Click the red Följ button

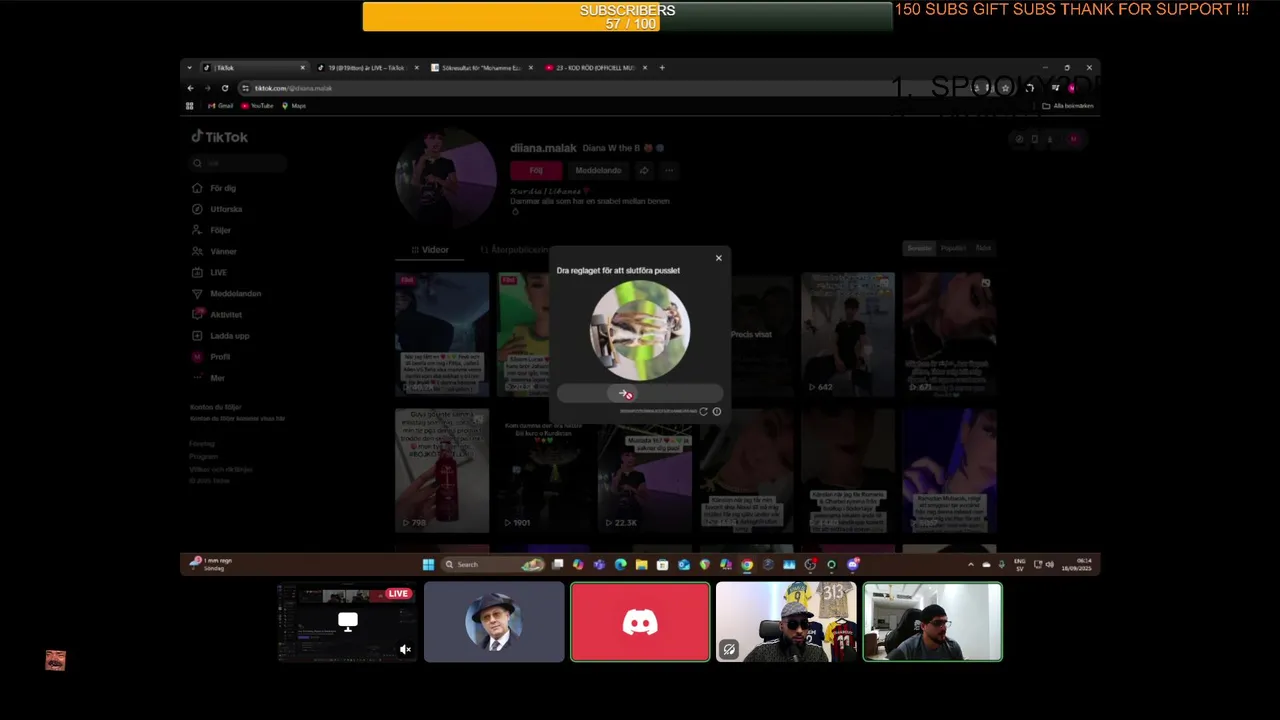536,170
